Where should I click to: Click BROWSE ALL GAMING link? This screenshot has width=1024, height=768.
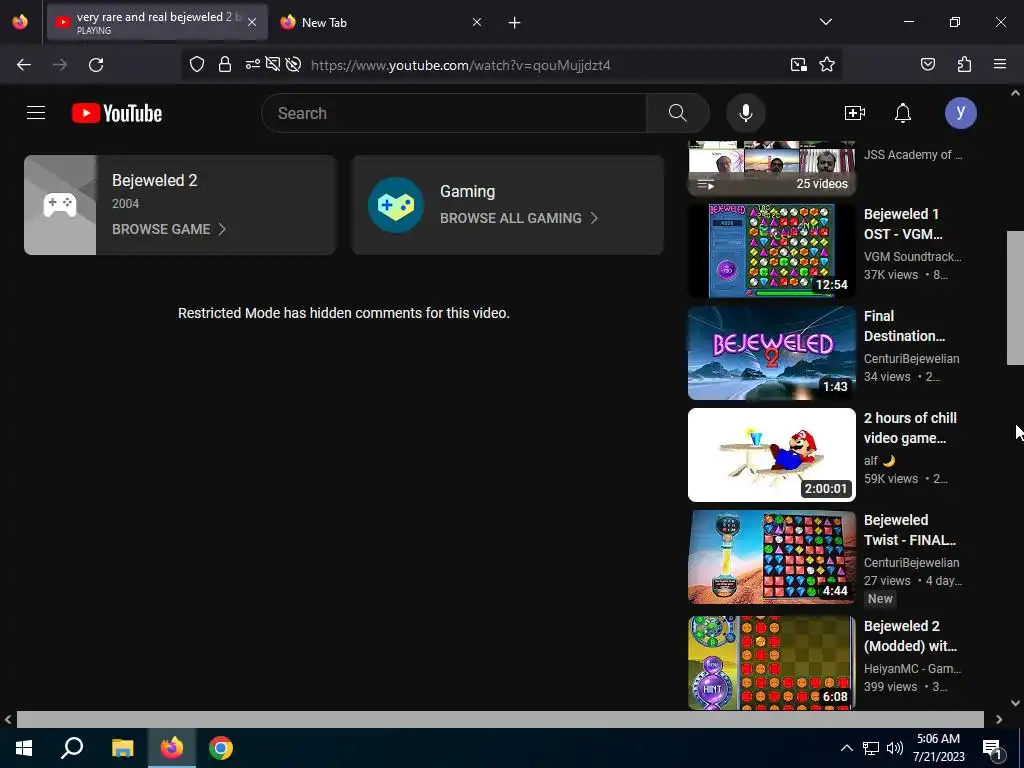[519, 218]
